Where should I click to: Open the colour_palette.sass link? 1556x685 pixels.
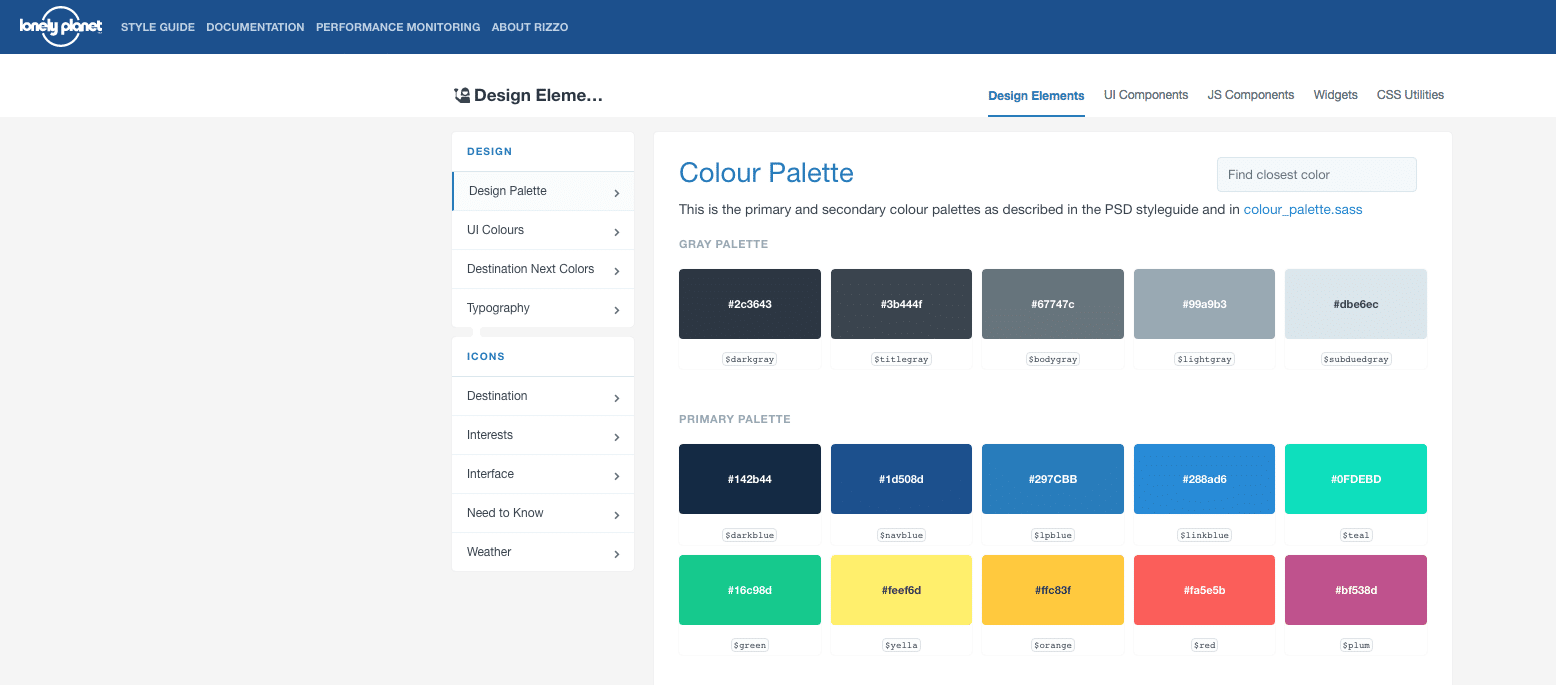pos(1303,210)
